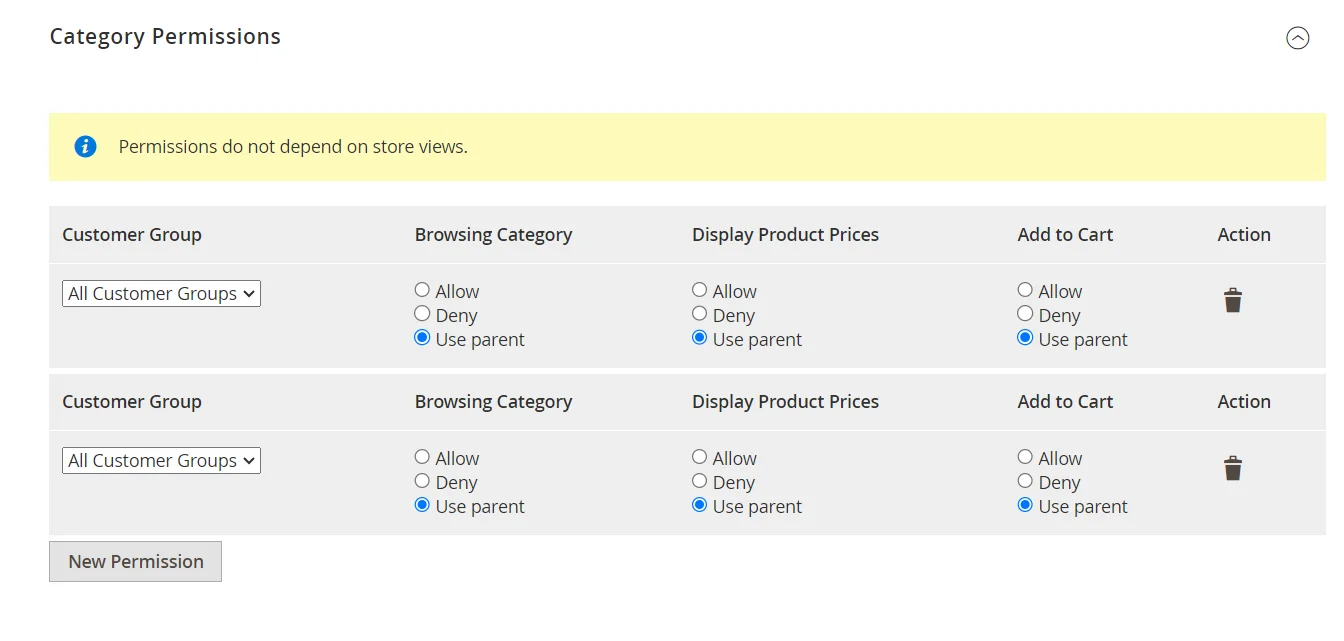The height and width of the screenshot is (641, 1344).
Task: Select Deny for second row Display Product Prices
Action: [x=699, y=481]
